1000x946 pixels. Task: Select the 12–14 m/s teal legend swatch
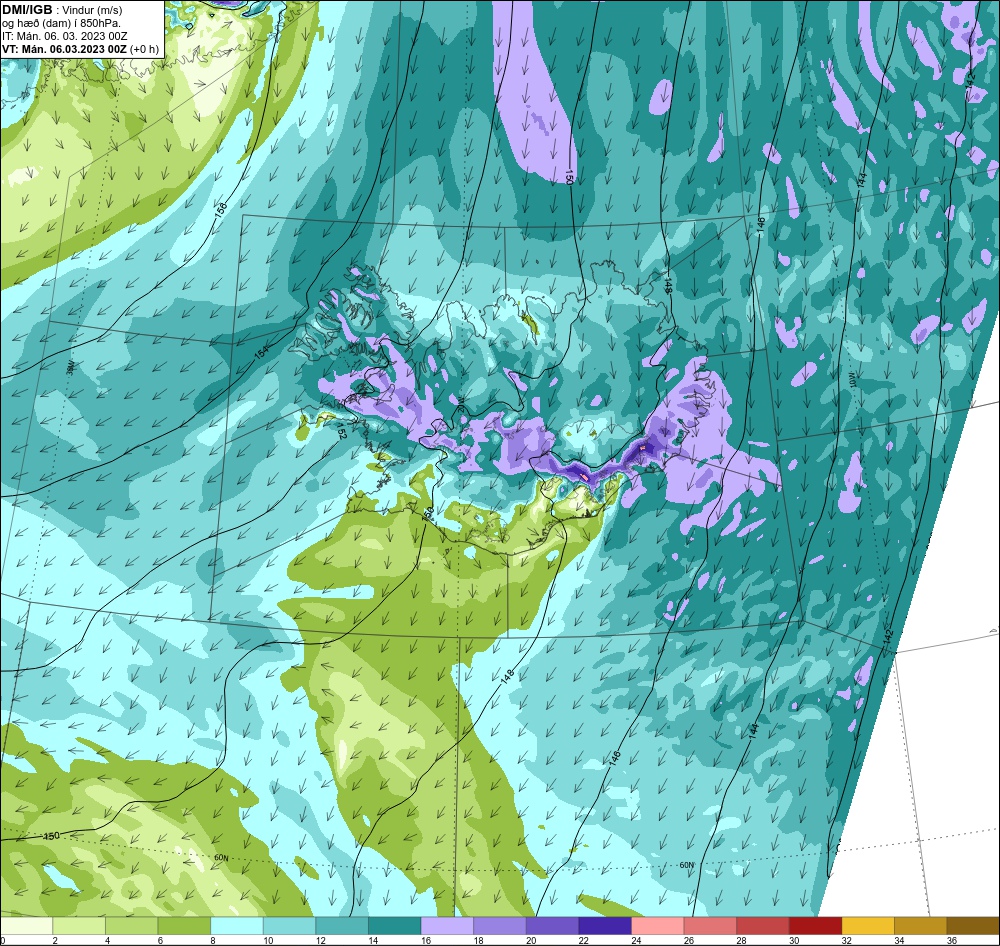(342, 926)
